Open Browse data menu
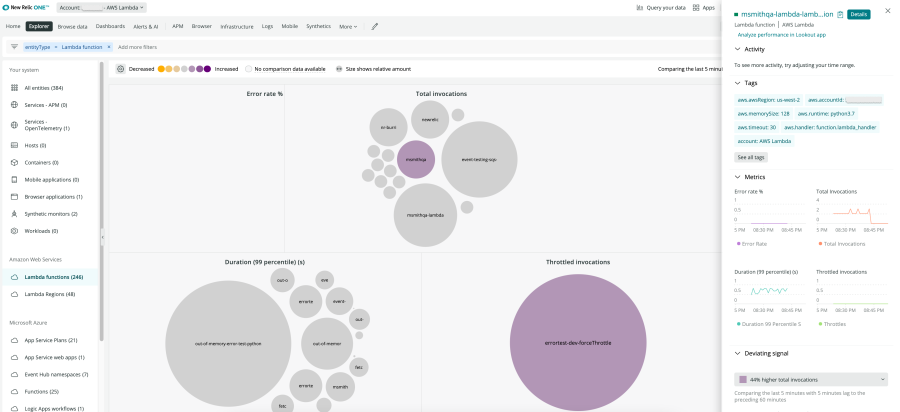Image resolution: width=900 pixels, height=412 pixels. click(72, 26)
